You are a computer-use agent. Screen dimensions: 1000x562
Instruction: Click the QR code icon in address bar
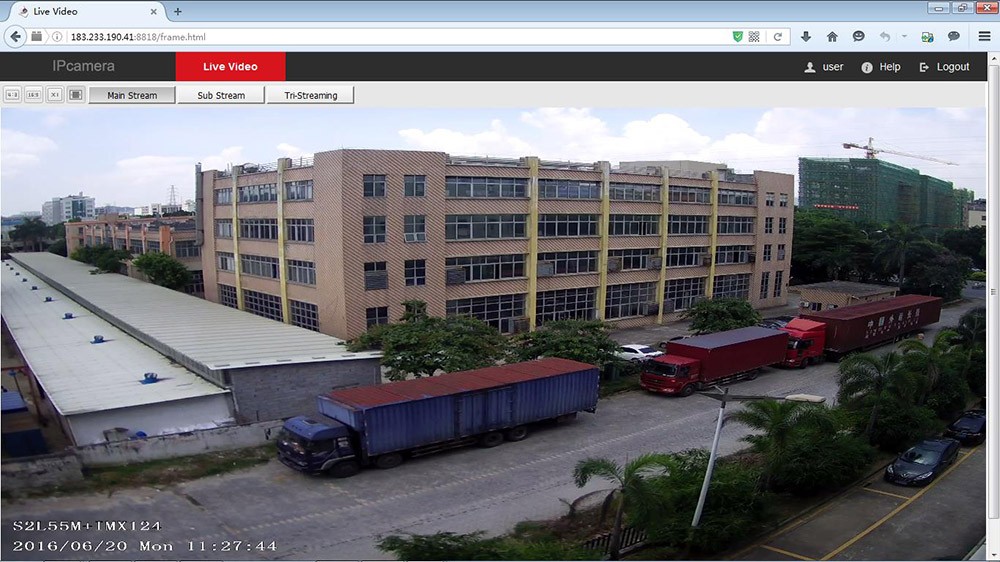[753, 37]
